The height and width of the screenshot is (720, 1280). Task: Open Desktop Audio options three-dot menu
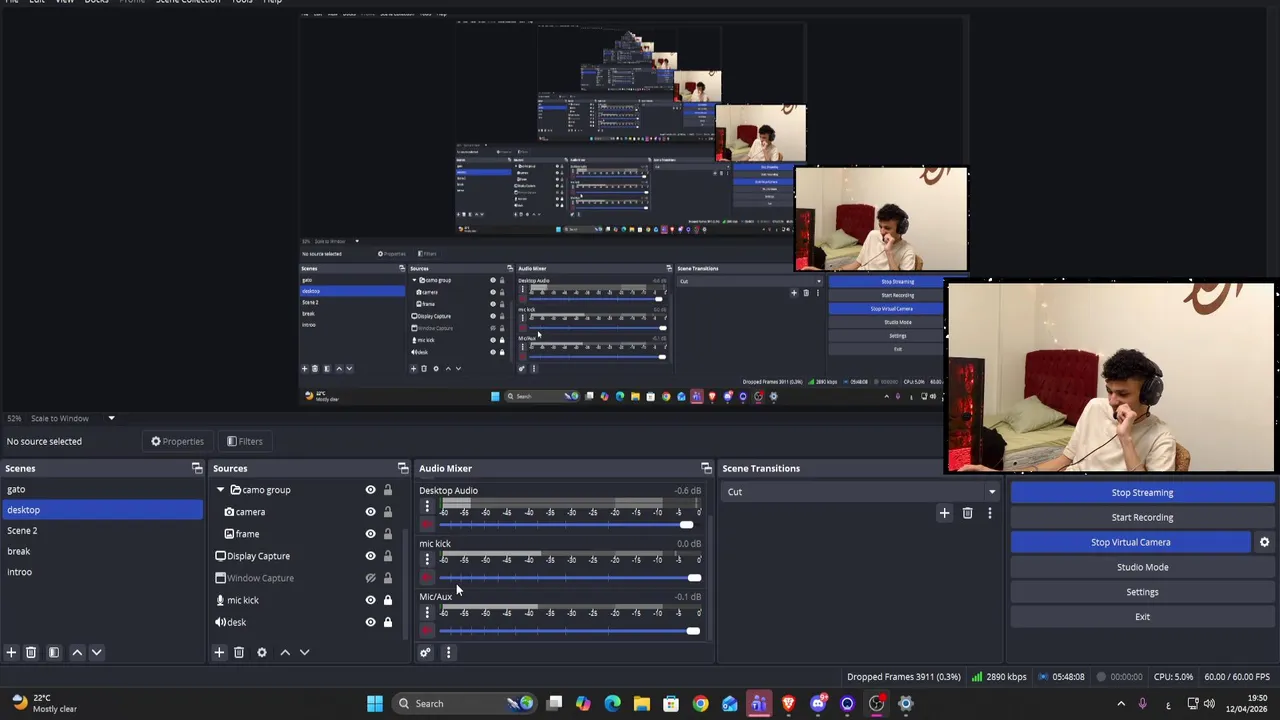tap(427, 507)
